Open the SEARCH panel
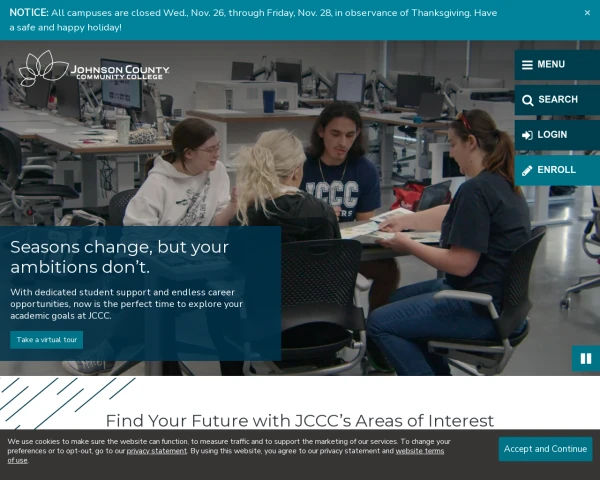Viewport: 600px width, 480px height. pyautogui.click(x=557, y=100)
